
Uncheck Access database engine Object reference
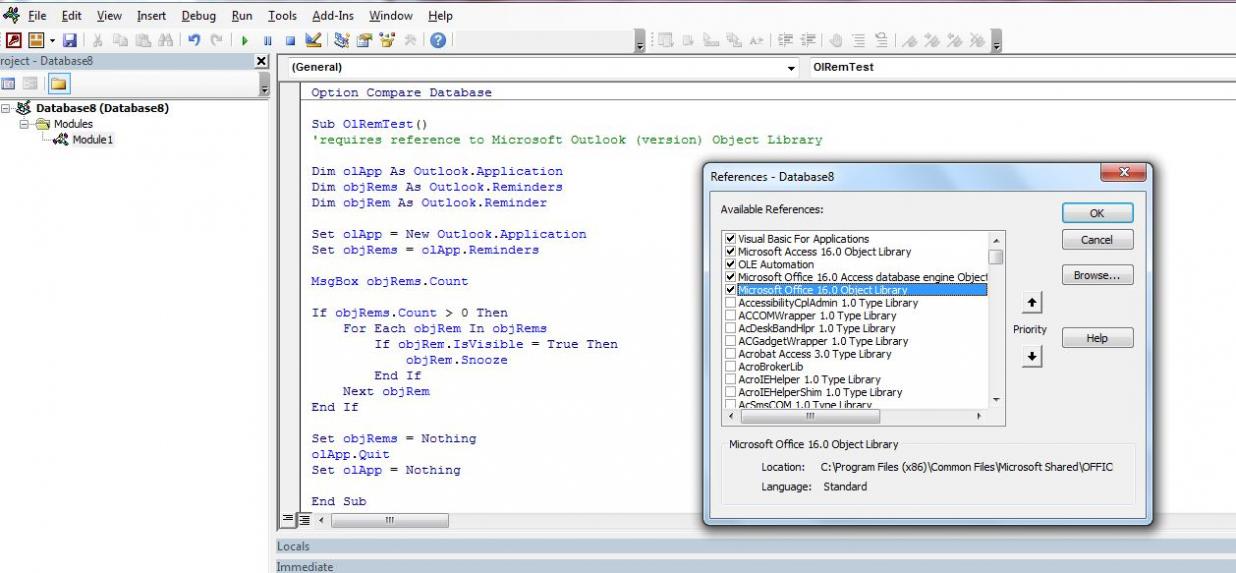730,277
